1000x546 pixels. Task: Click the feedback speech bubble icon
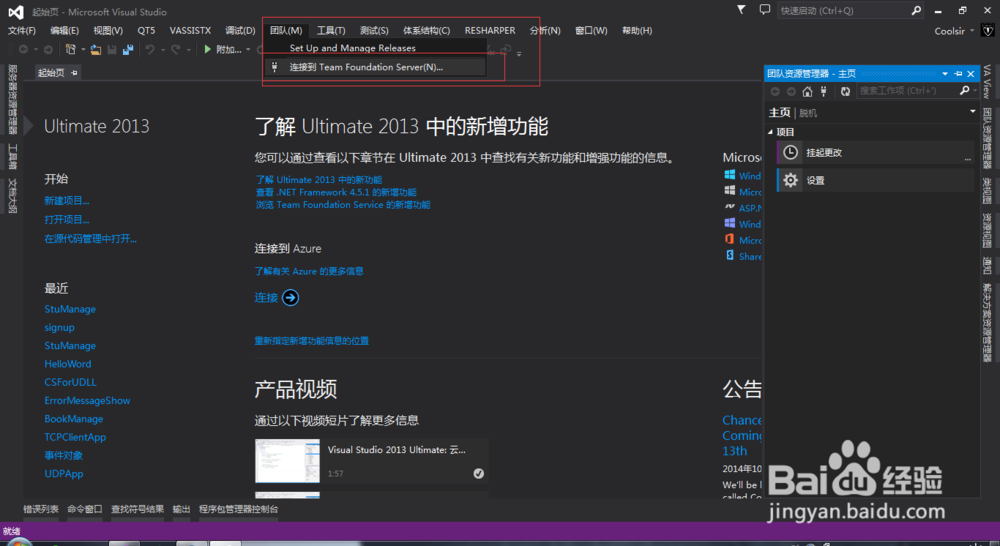coord(765,10)
